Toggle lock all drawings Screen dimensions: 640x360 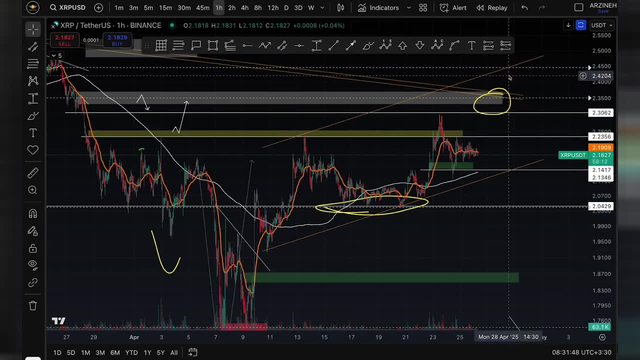click(x=33, y=248)
